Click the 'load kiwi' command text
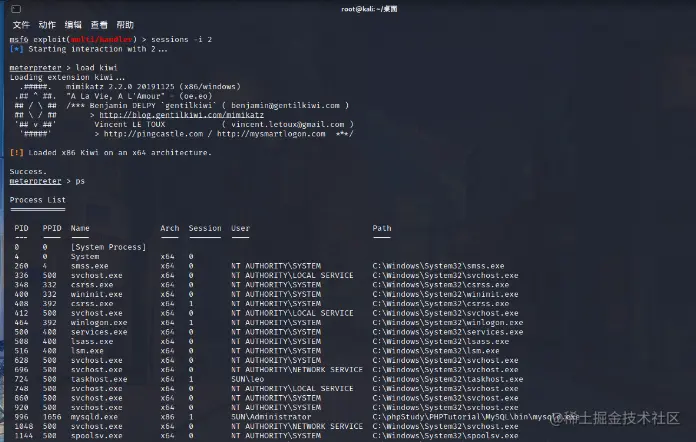Image resolution: width=696 pixels, height=442 pixels. point(96,67)
